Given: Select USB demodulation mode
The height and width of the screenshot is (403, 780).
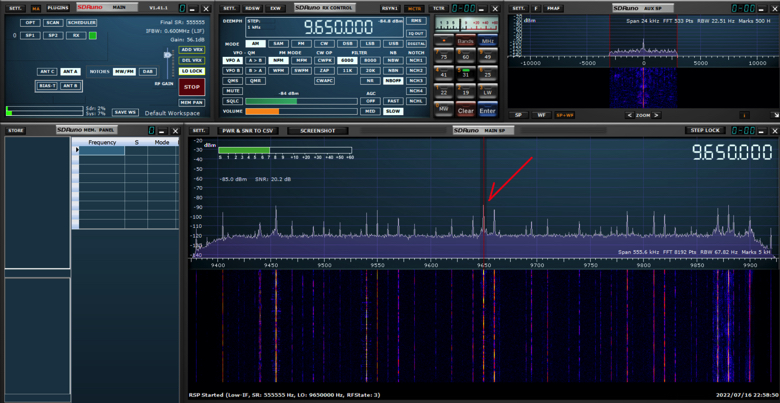Looking at the screenshot, I should 393,44.
